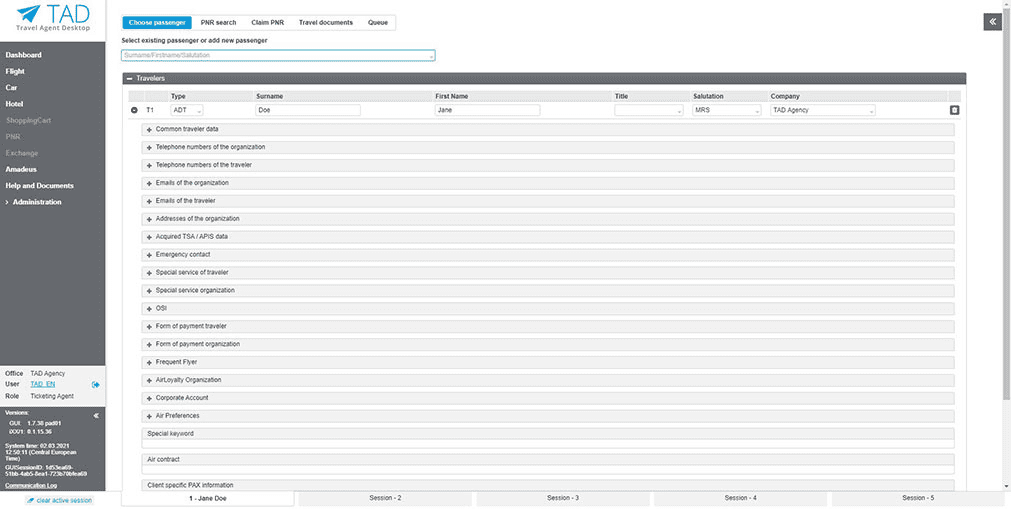Open the traveler Type dropdown
The image size is (1011, 509).
pyautogui.click(x=187, y=110)
